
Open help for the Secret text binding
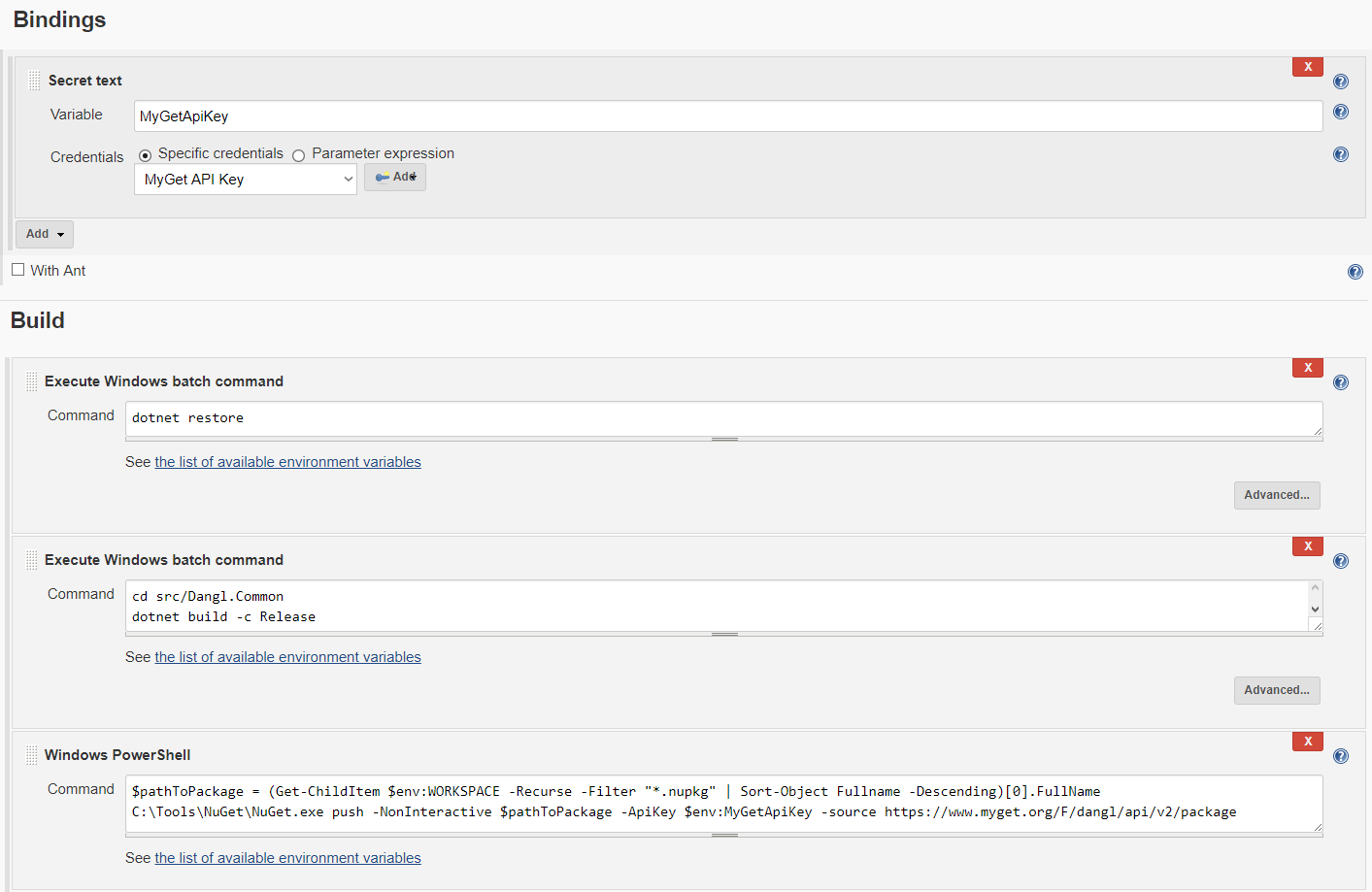1341,82
